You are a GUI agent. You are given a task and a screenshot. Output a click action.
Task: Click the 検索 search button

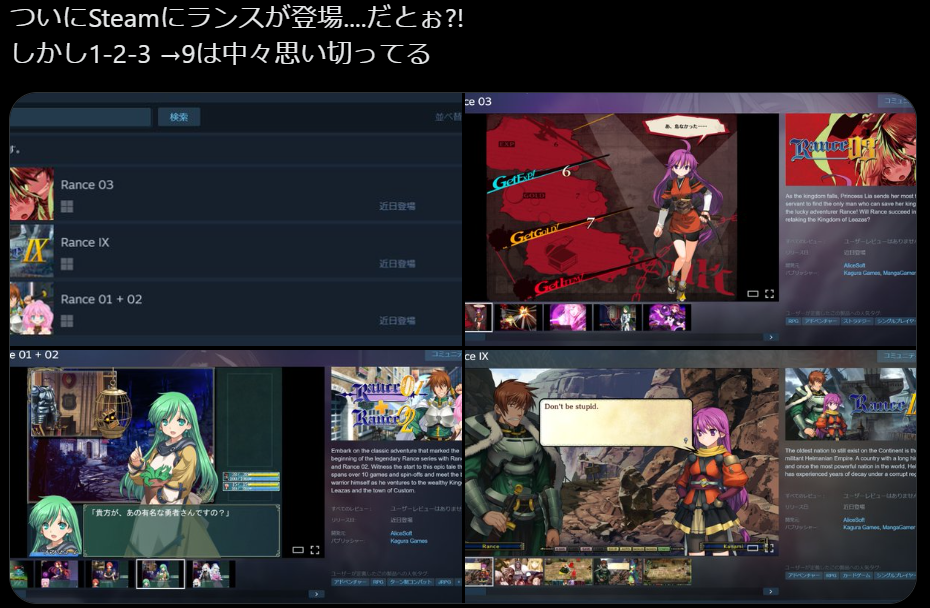pyautogui.click(x=179, y=117)
